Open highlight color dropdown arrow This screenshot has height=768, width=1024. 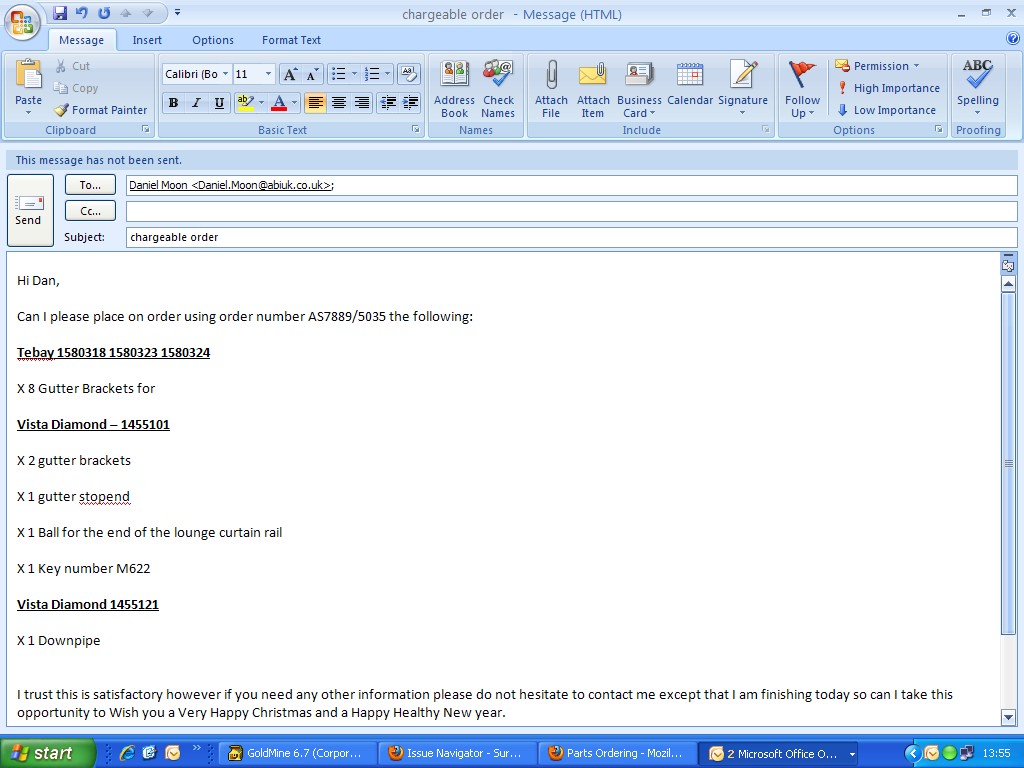point(261,103)
